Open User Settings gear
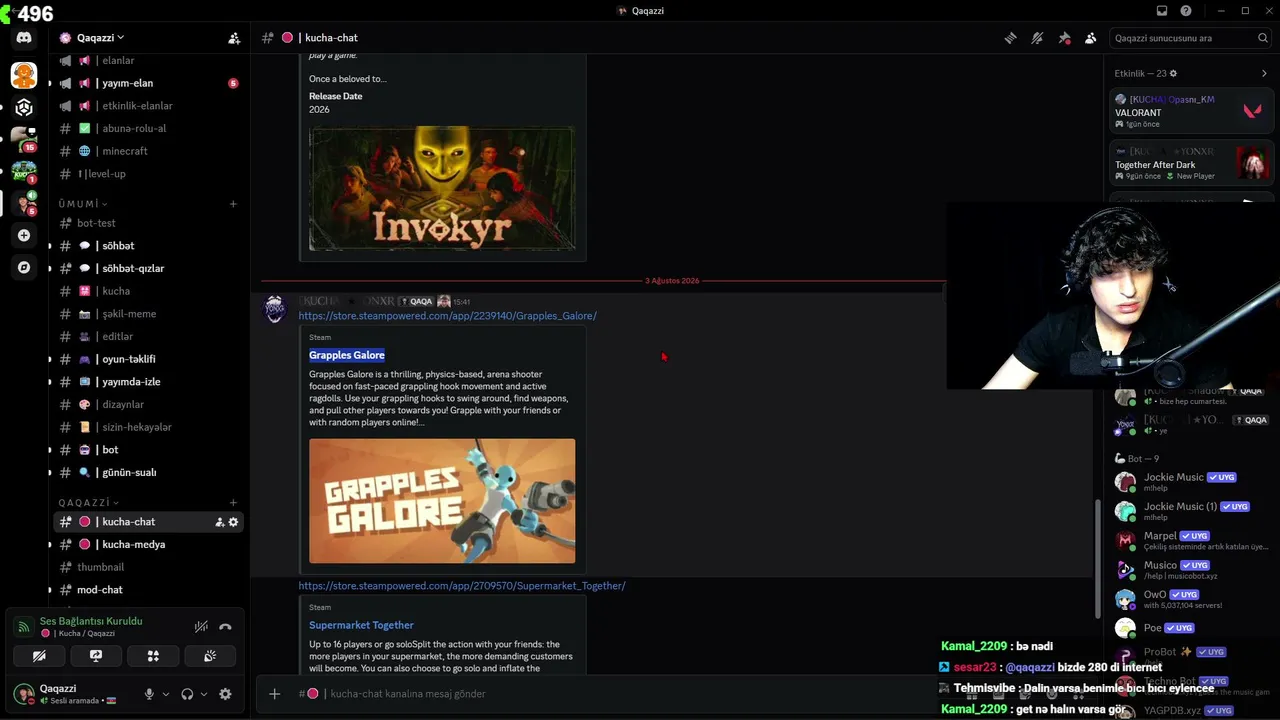The height and width of the screenshot is (720, 1280). pos(225,694)
